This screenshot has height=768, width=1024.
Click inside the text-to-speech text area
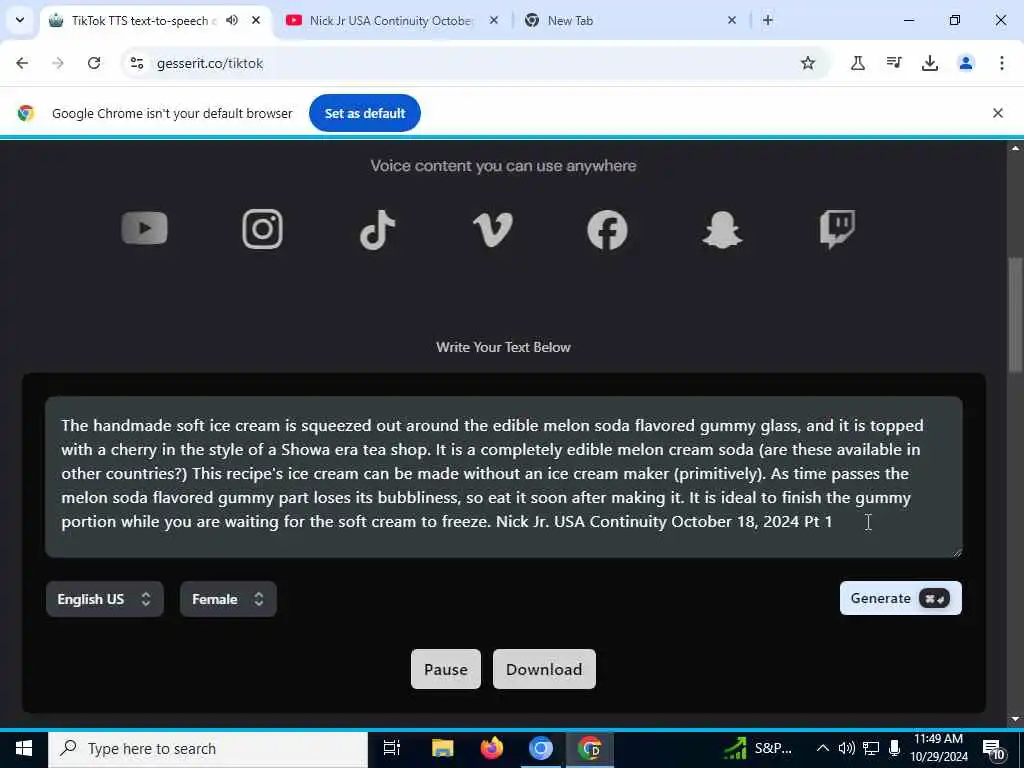click(504, 477)
